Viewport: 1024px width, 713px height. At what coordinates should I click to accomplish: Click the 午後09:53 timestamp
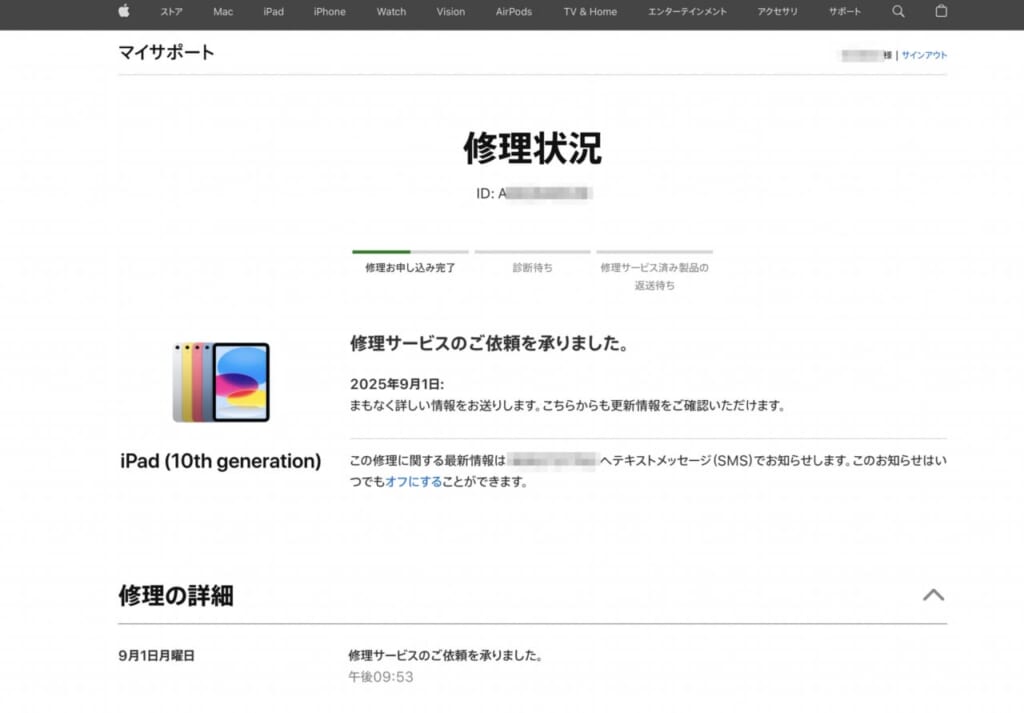tap(381, 677)
